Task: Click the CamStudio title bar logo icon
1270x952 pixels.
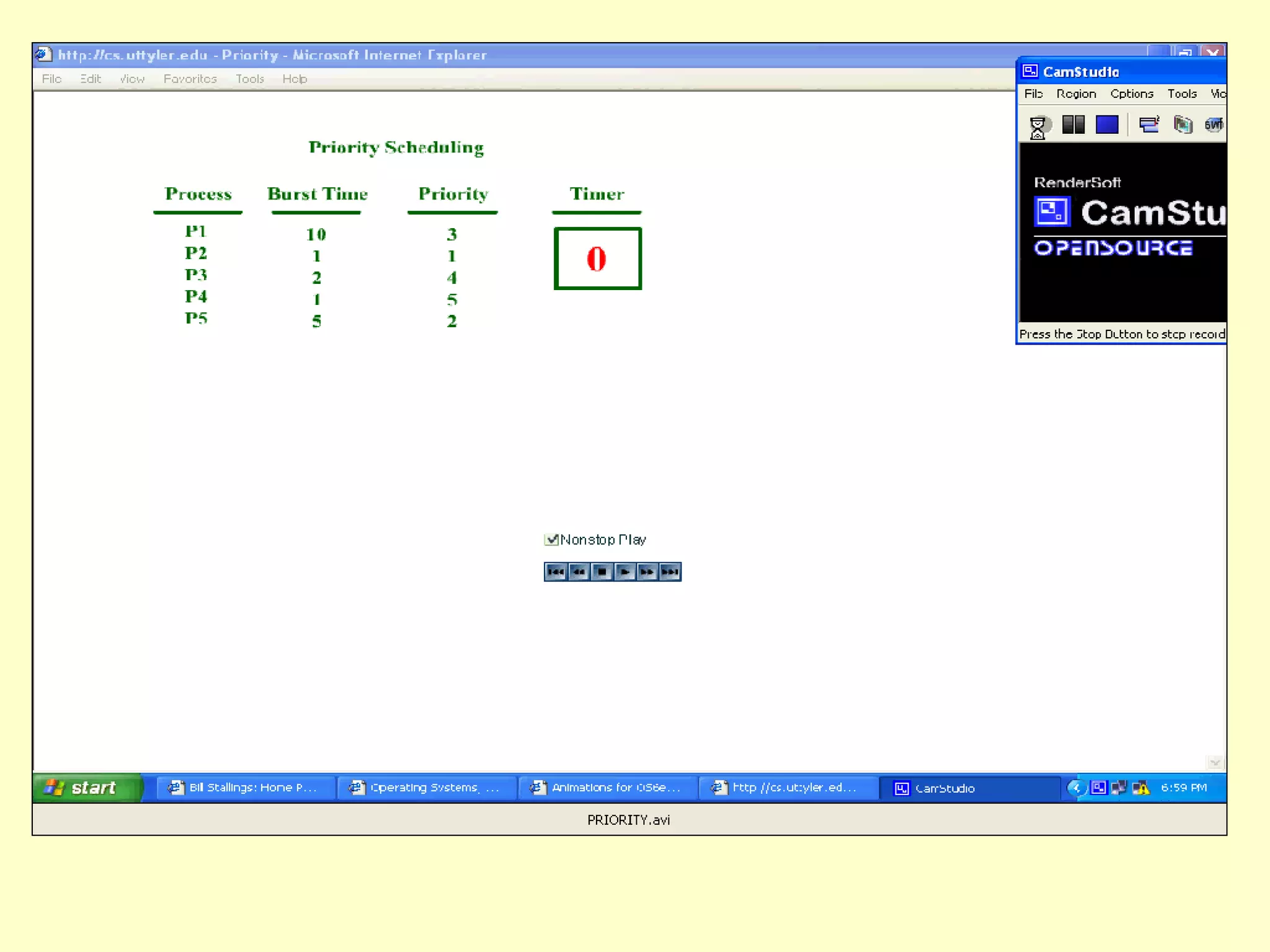Action: [1030, 71]
